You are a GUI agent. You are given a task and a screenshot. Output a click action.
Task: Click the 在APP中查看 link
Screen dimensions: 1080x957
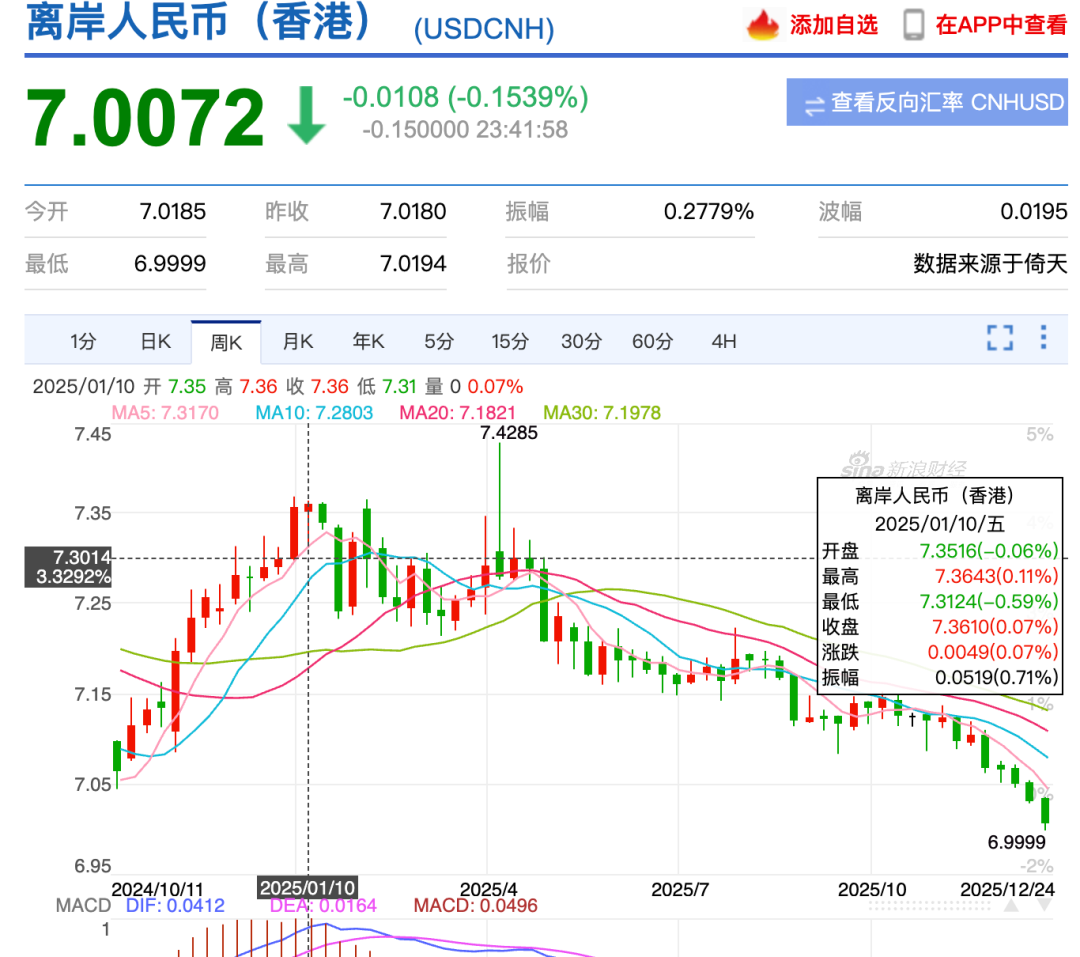tap(1001, 25)
